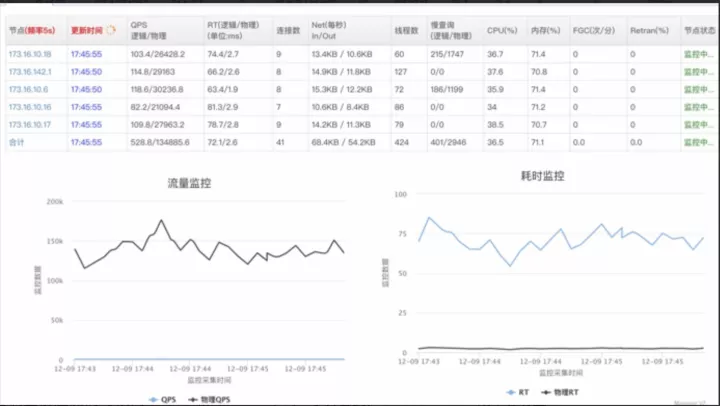This screenshot has height=406, width=720.
Task: Click Net value 13.4KB / 10.6KB
Action: 342,54
